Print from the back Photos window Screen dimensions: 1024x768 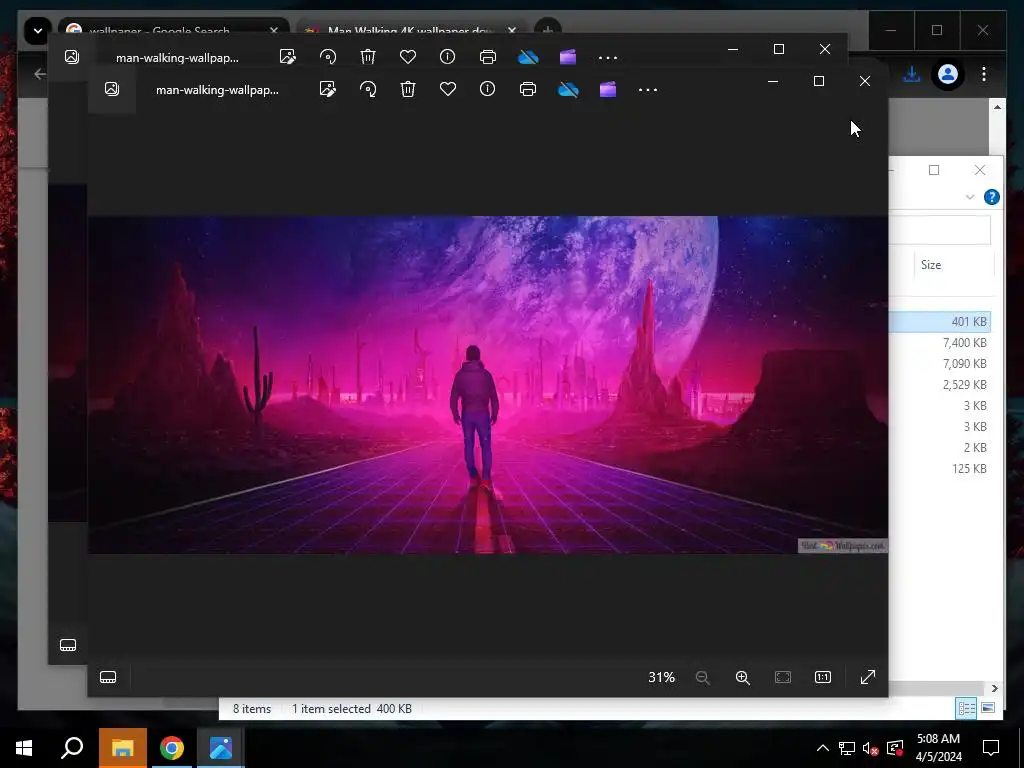(x=488, y=57)
